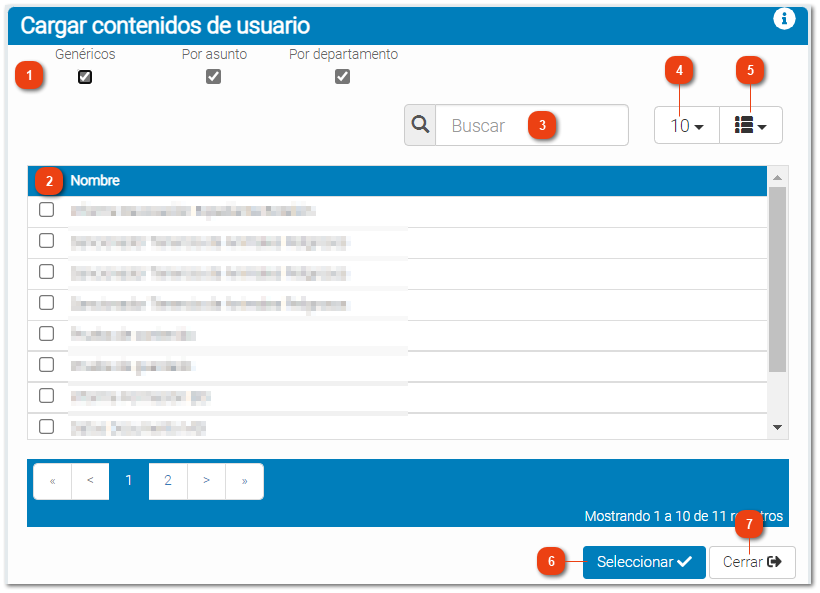Click the vertical scrollbar thumb
The image size is (820, 593).
coord(778,280)
